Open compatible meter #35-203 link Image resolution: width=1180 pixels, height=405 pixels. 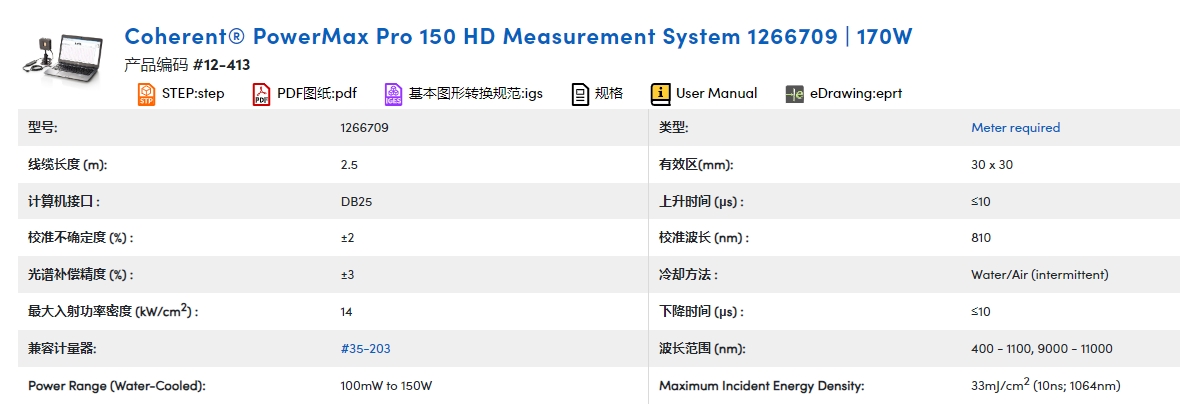366,349
